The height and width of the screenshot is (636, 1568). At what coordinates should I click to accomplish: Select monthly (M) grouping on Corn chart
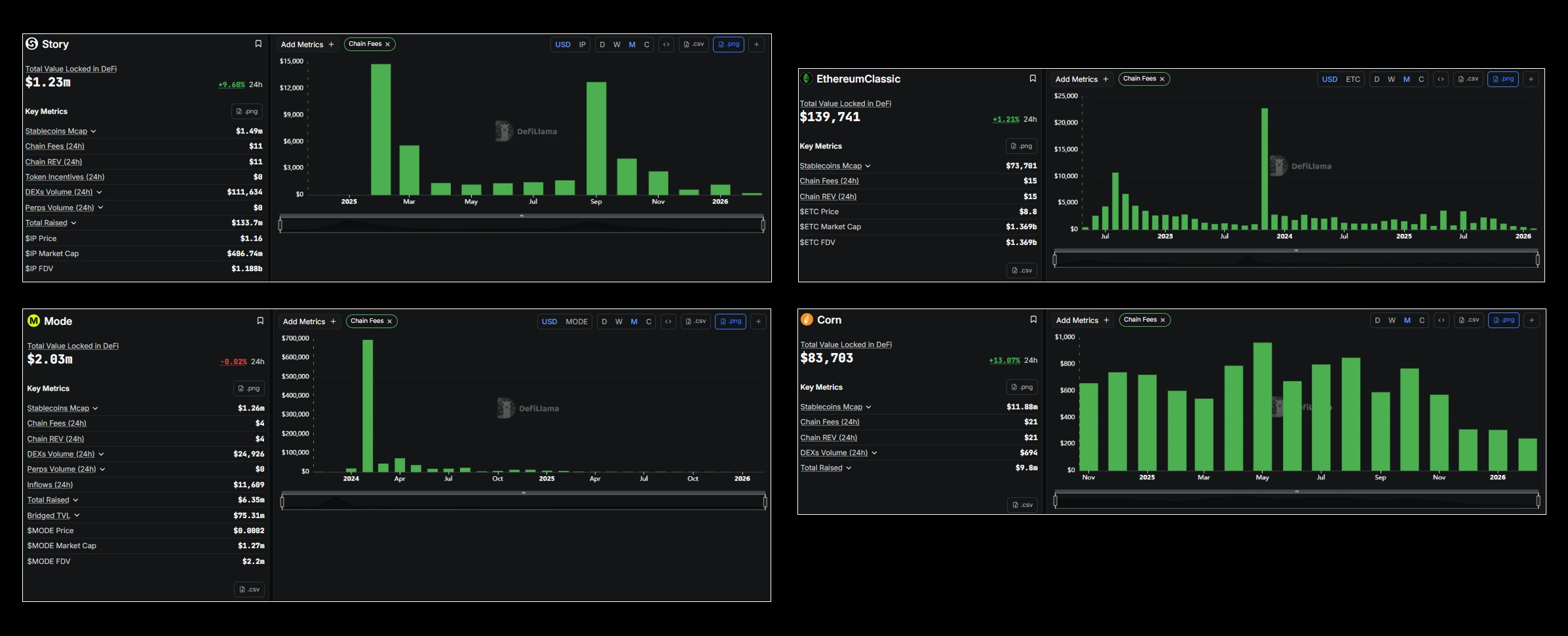point(1407,320)
